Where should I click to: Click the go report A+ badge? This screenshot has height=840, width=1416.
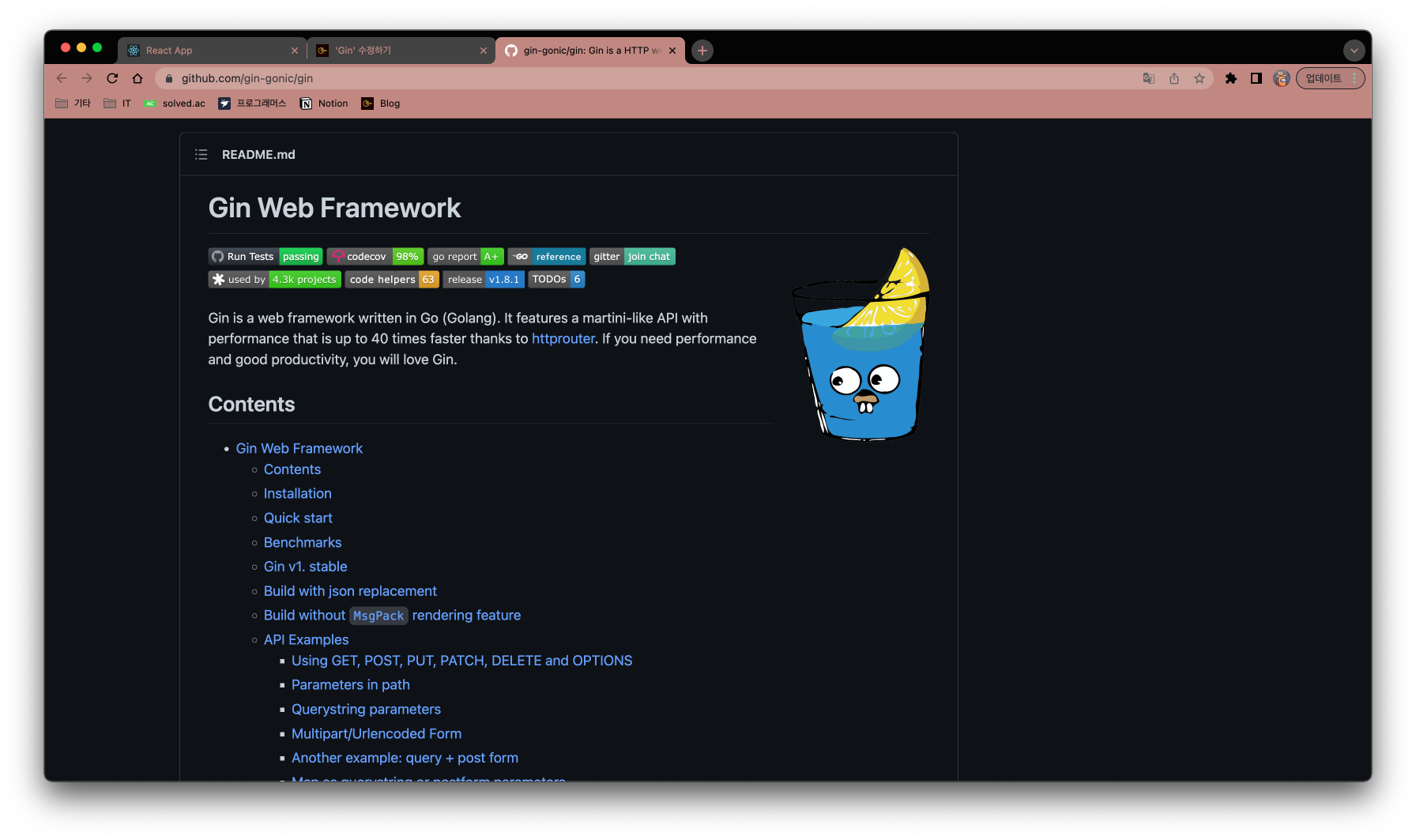click(x=465, y=257)
